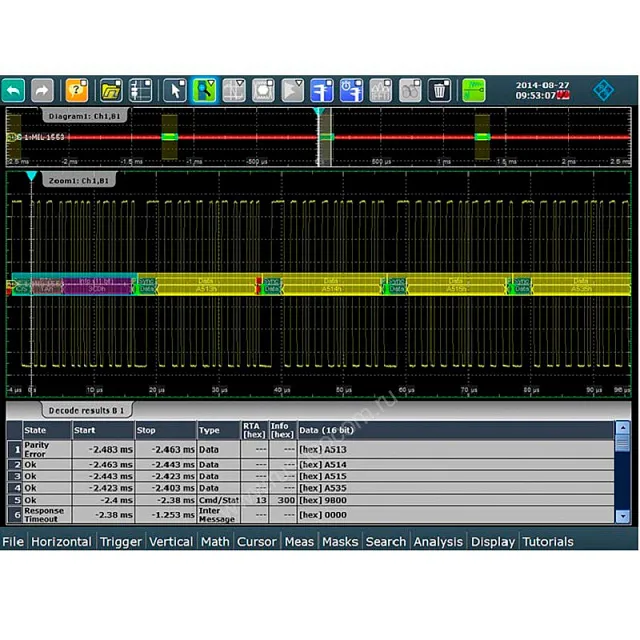Select the Response Timeout decode row
Viewport: 640px width, 640px height.
(300, 515)
